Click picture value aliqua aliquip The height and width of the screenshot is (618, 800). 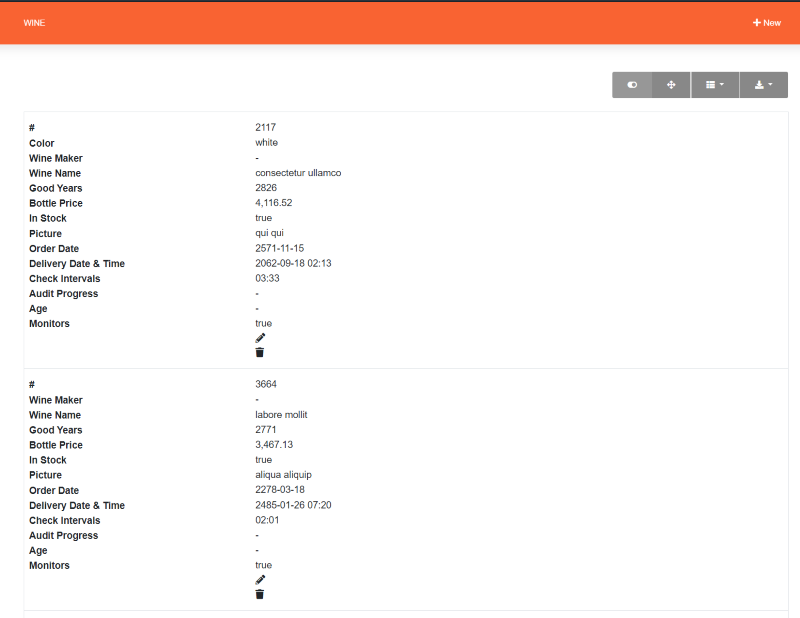[283, 475]
